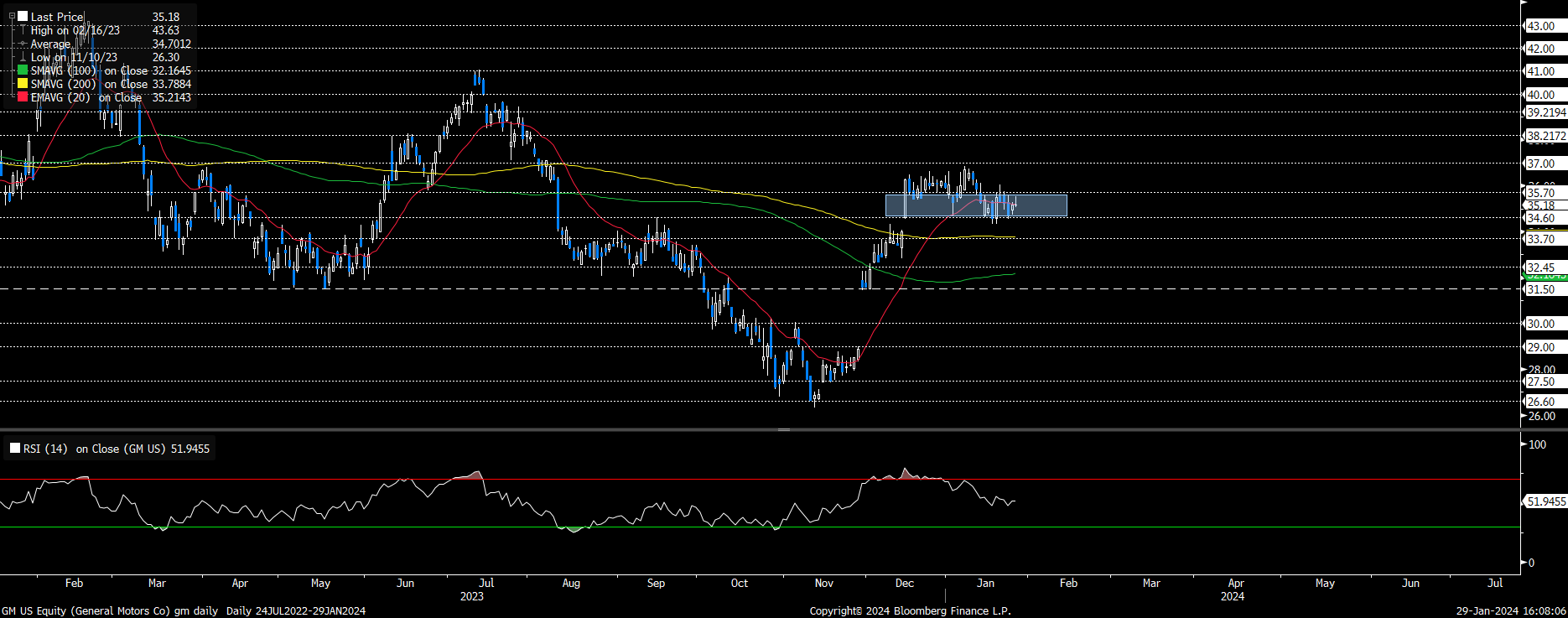This screenshot has width=1568, height=618.
Task: Click the High marker icon in the legend
Action: [23, 30]
